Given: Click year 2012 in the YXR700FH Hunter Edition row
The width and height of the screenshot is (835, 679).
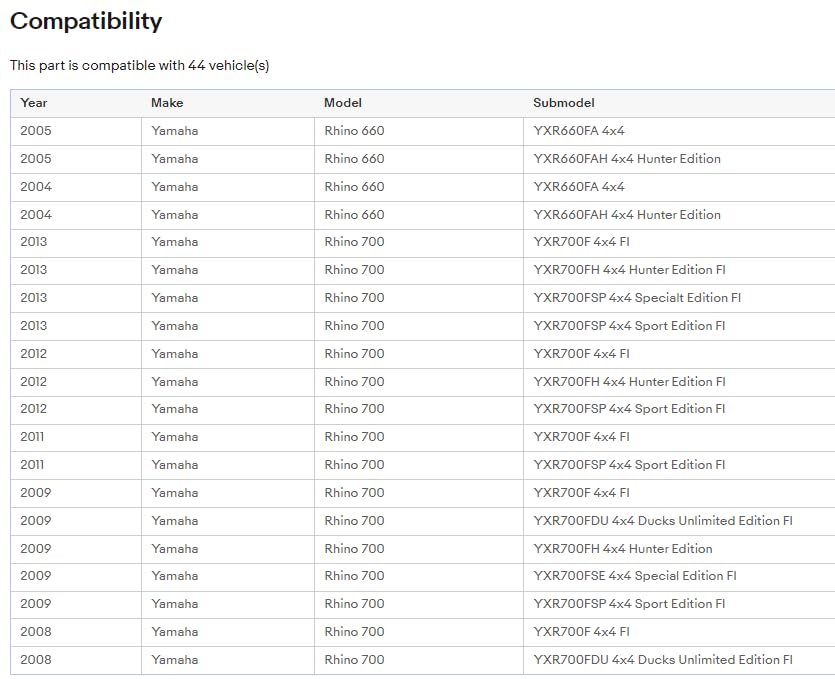Looking at the screenshot, I should click(x=34, y=382).
